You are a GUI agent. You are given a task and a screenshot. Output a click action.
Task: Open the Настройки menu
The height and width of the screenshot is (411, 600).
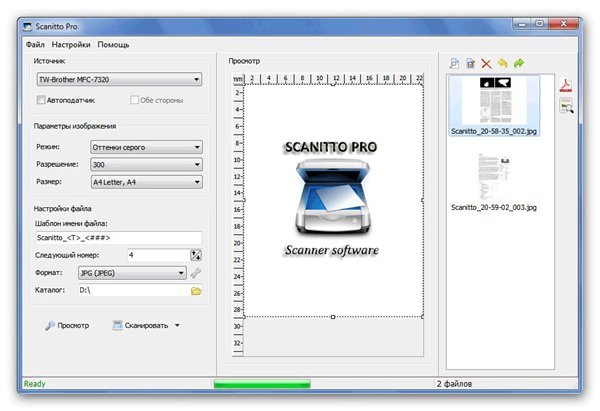[x=71, y=45]
